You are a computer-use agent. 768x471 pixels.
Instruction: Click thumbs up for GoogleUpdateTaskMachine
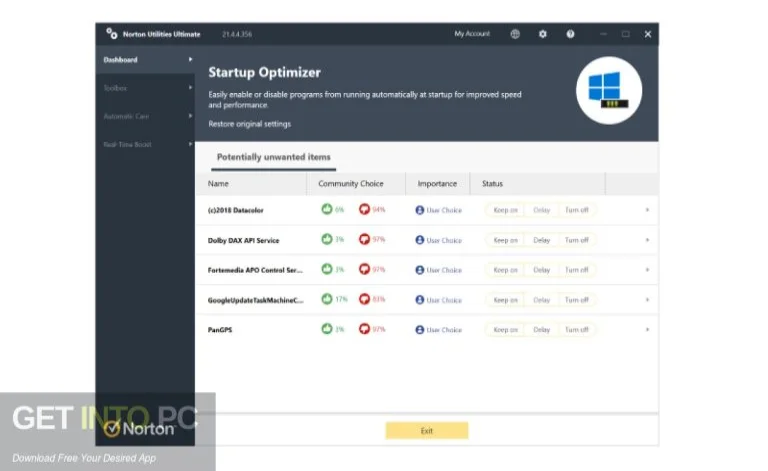[x=327, y=299]
